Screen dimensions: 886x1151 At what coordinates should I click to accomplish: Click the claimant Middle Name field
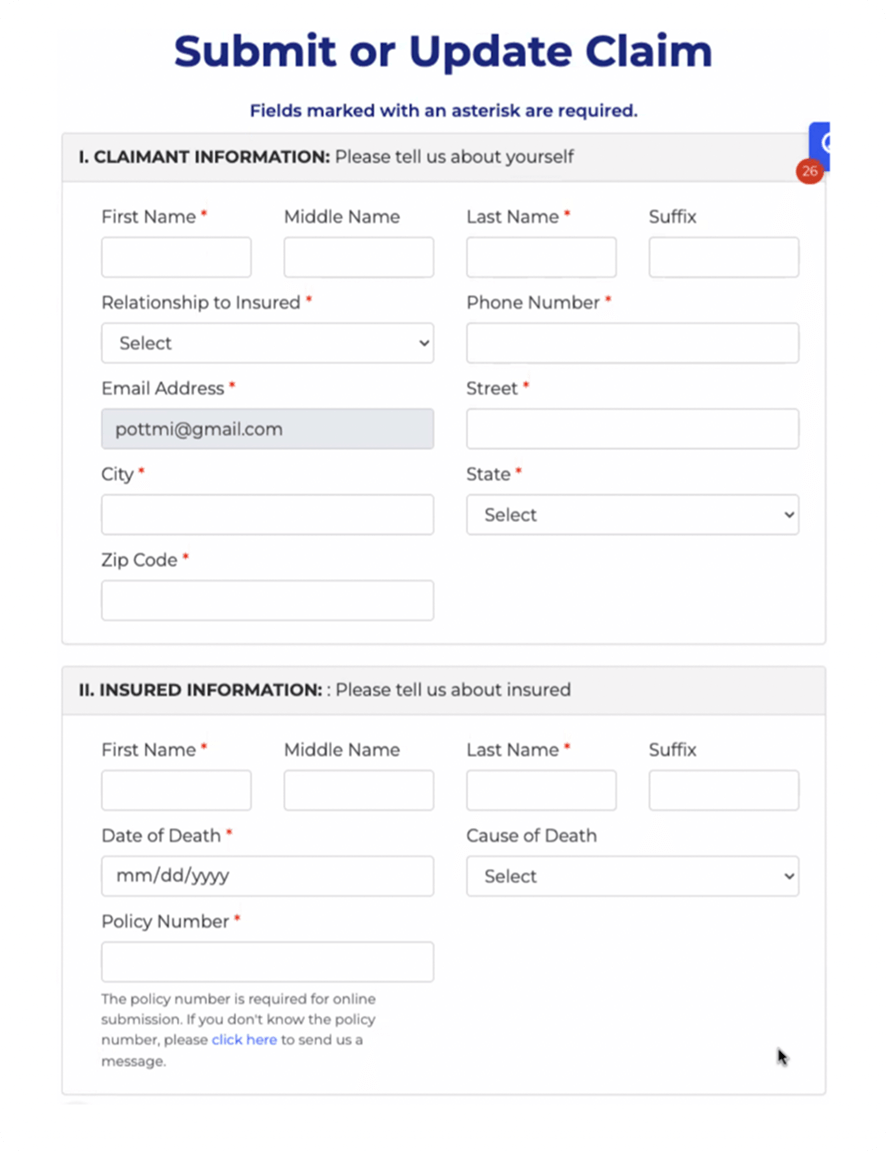pyautogui.click(x=358, y=257)
